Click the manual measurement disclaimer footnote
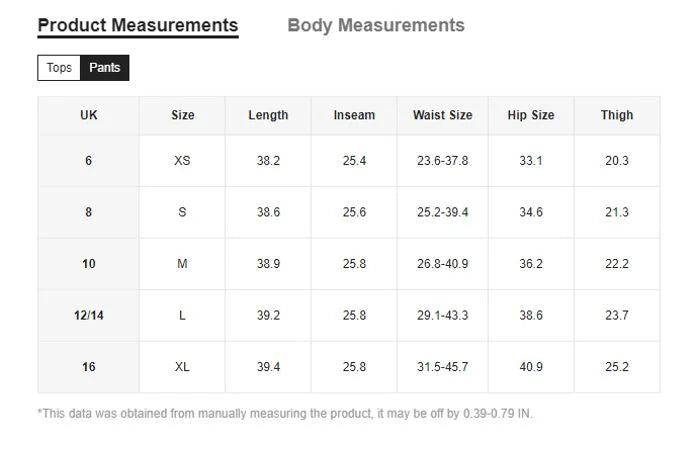The height and width of the screenshot is (458, 700). [x=285, y=413]
